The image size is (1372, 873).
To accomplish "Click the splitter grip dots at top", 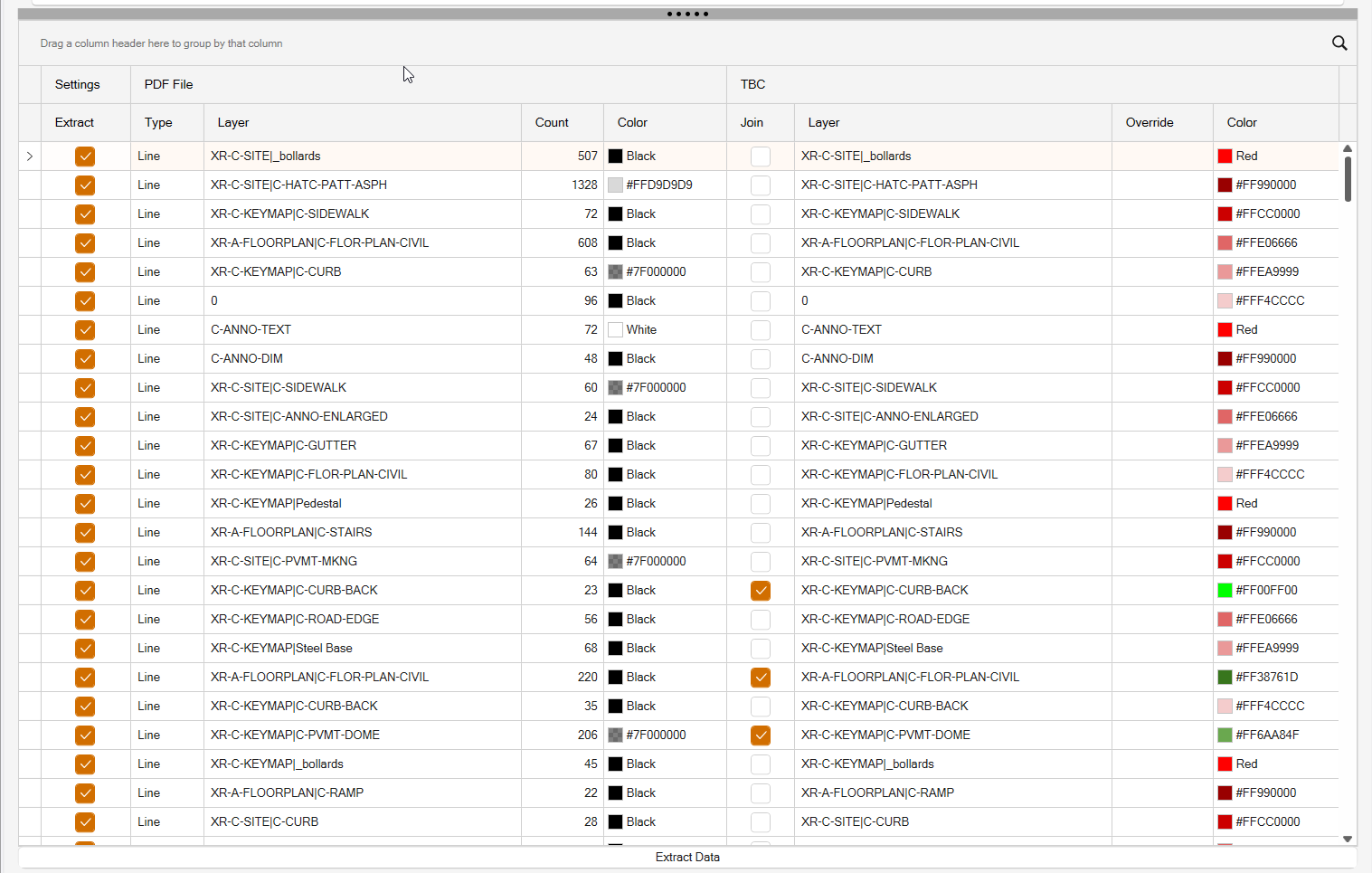I will (x=687, y=14).
